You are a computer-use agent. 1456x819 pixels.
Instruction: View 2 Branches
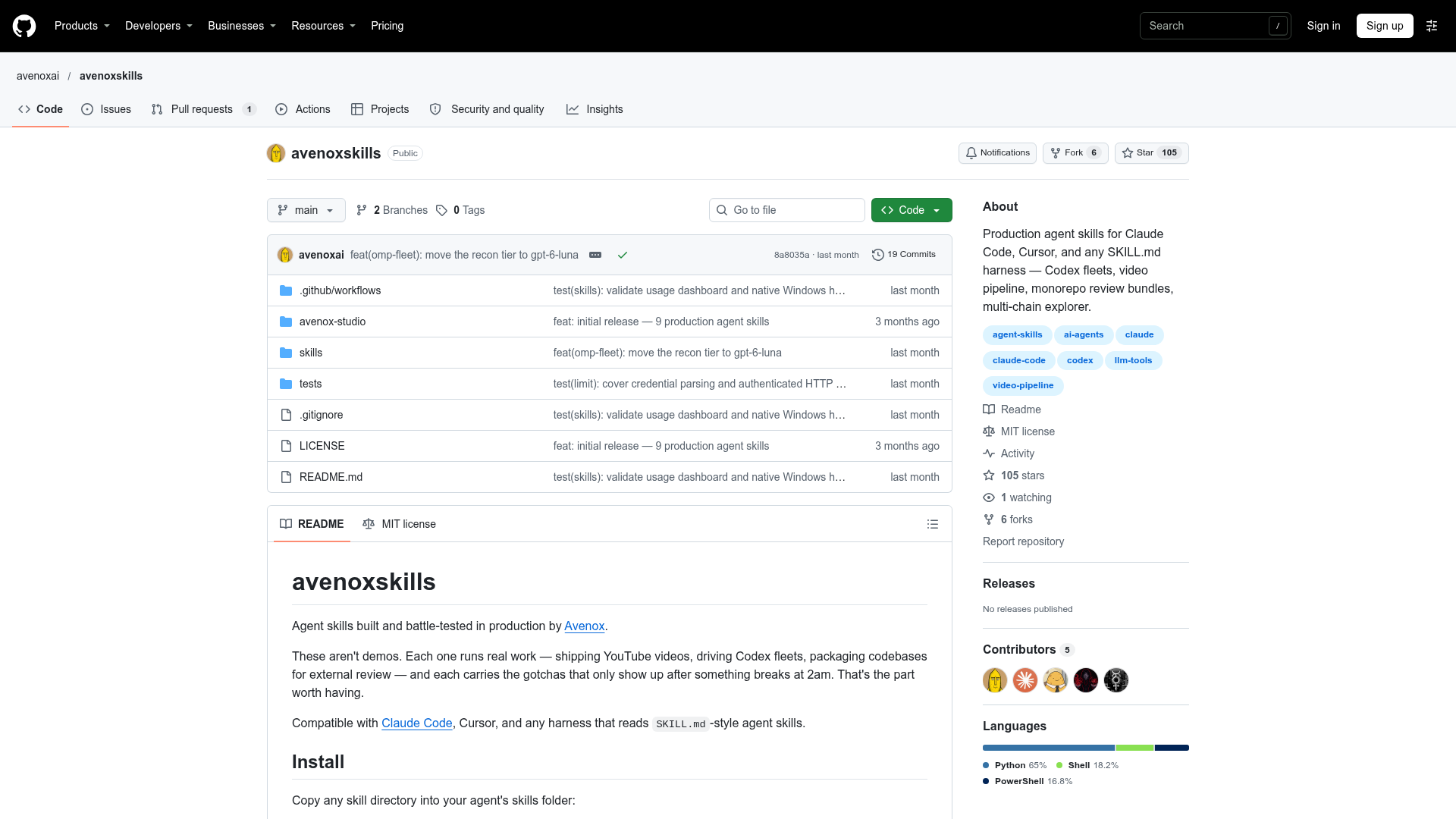(392, 210)
